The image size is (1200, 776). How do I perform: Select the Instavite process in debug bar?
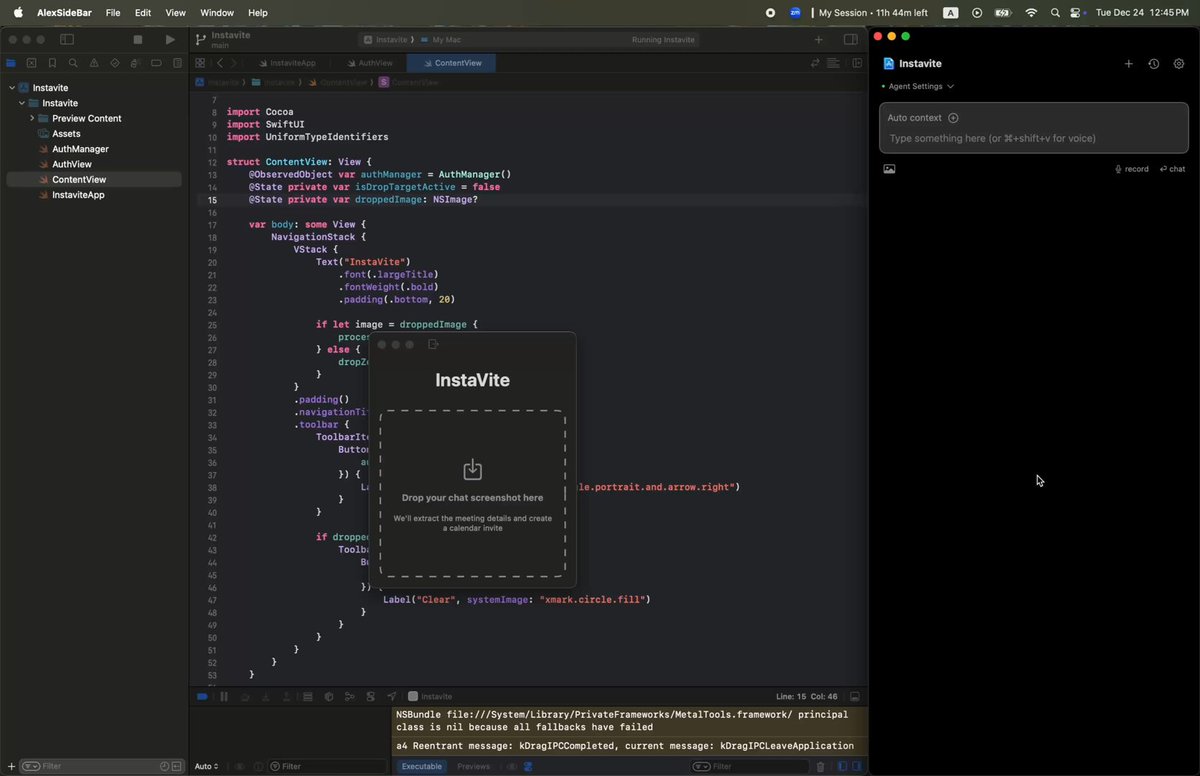(430, 696)
